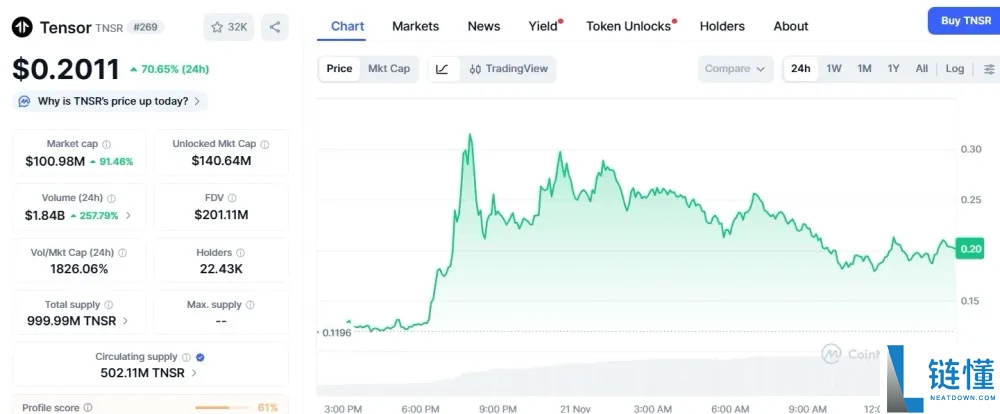The height and width of the screenshot is (414, 1000).
Task: Open "Why is TNSR's price up today?"
Action: tap(112, 101)
